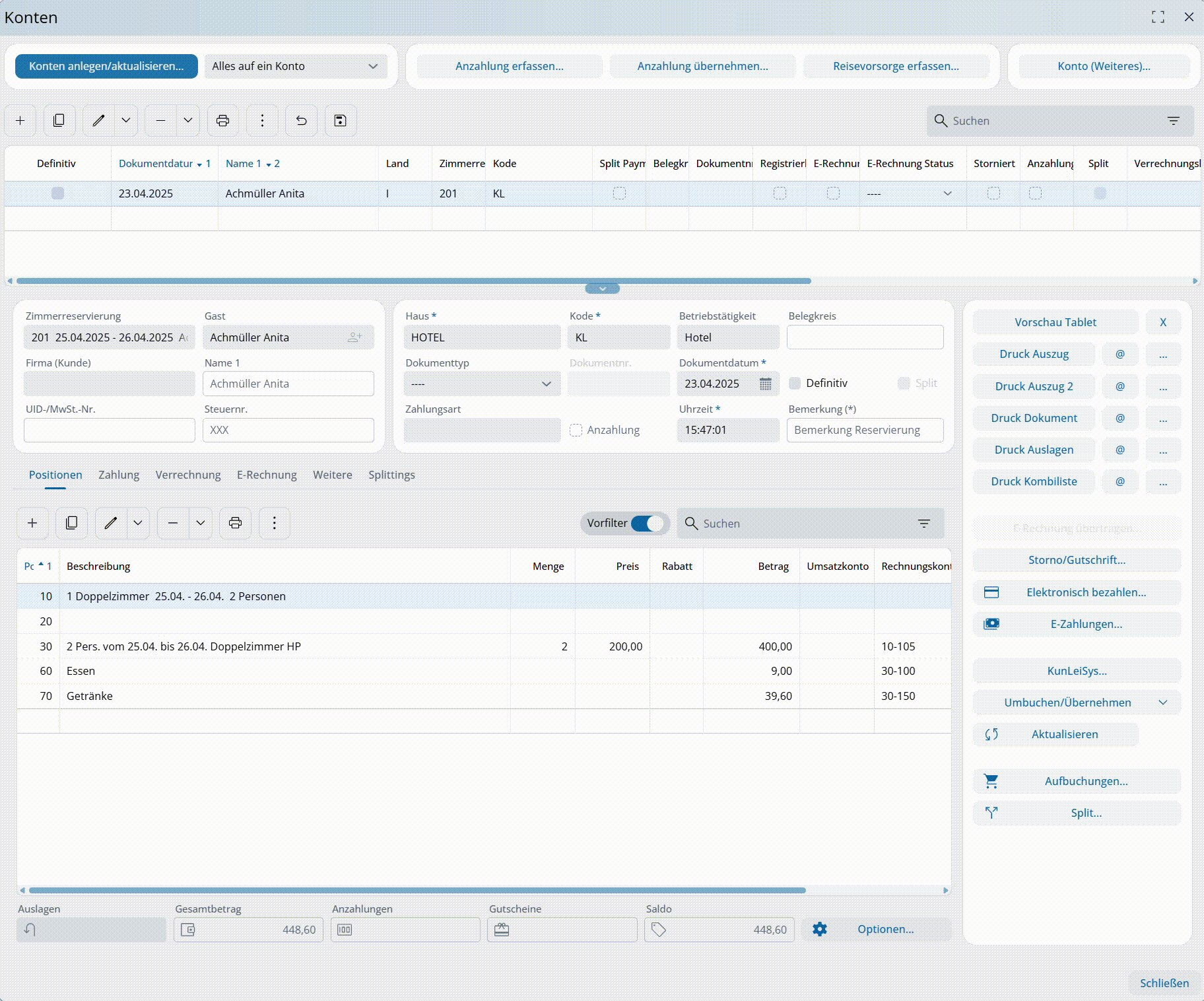Add a new position with the lower plus icon
Screen dimensions: 1204x1001
[x=32, y=523]
